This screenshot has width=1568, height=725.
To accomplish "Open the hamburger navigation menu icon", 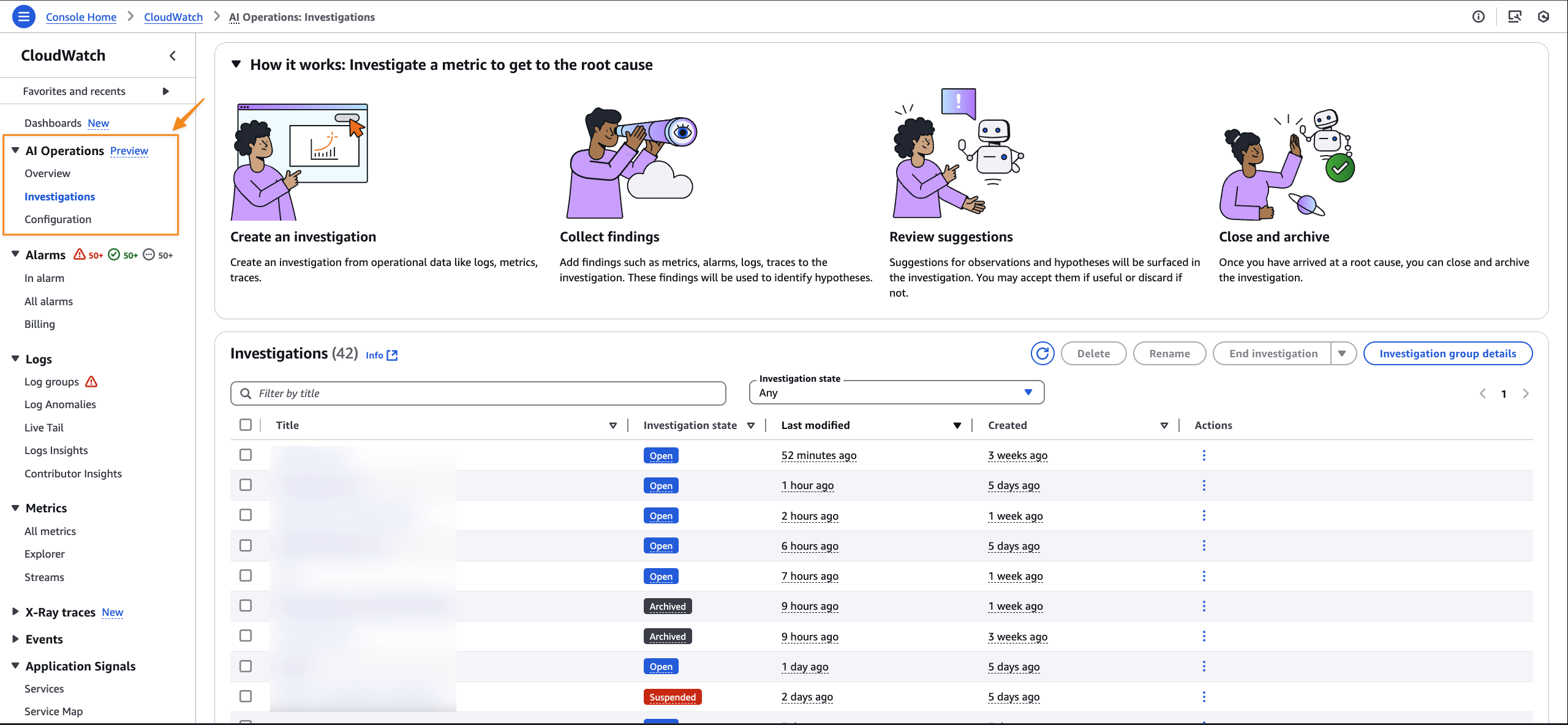I will click(23, 17).
